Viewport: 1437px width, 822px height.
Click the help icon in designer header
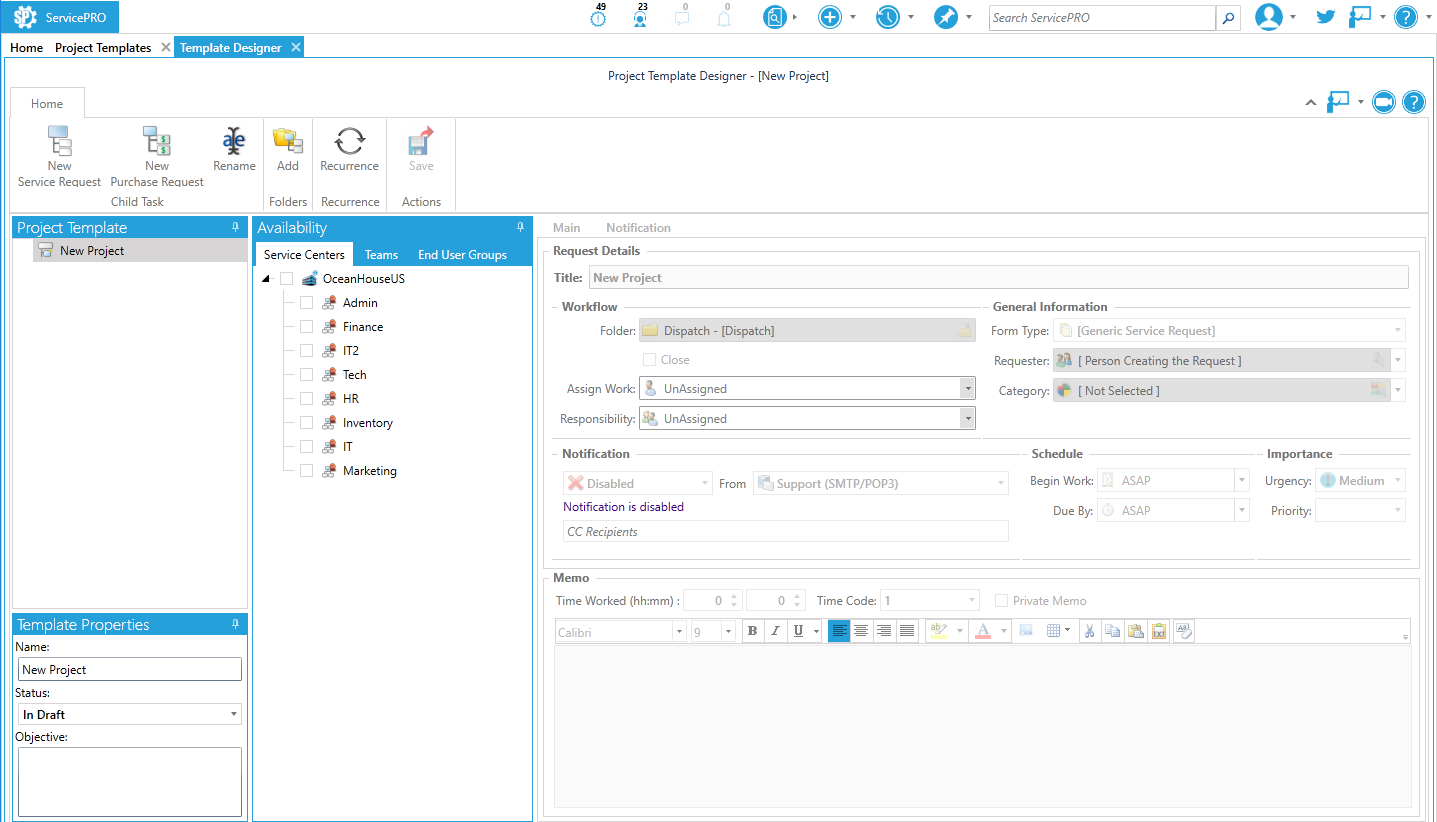[1413, 102]
